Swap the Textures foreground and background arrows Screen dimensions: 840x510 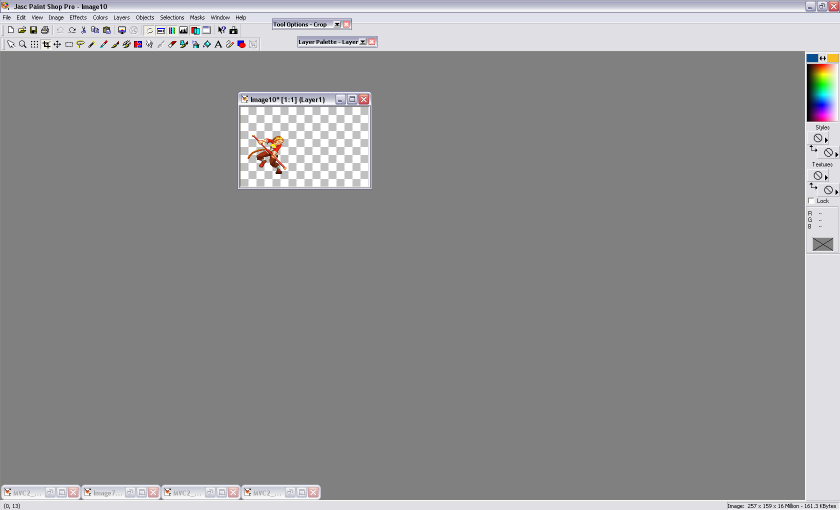(x=813, y=187)
